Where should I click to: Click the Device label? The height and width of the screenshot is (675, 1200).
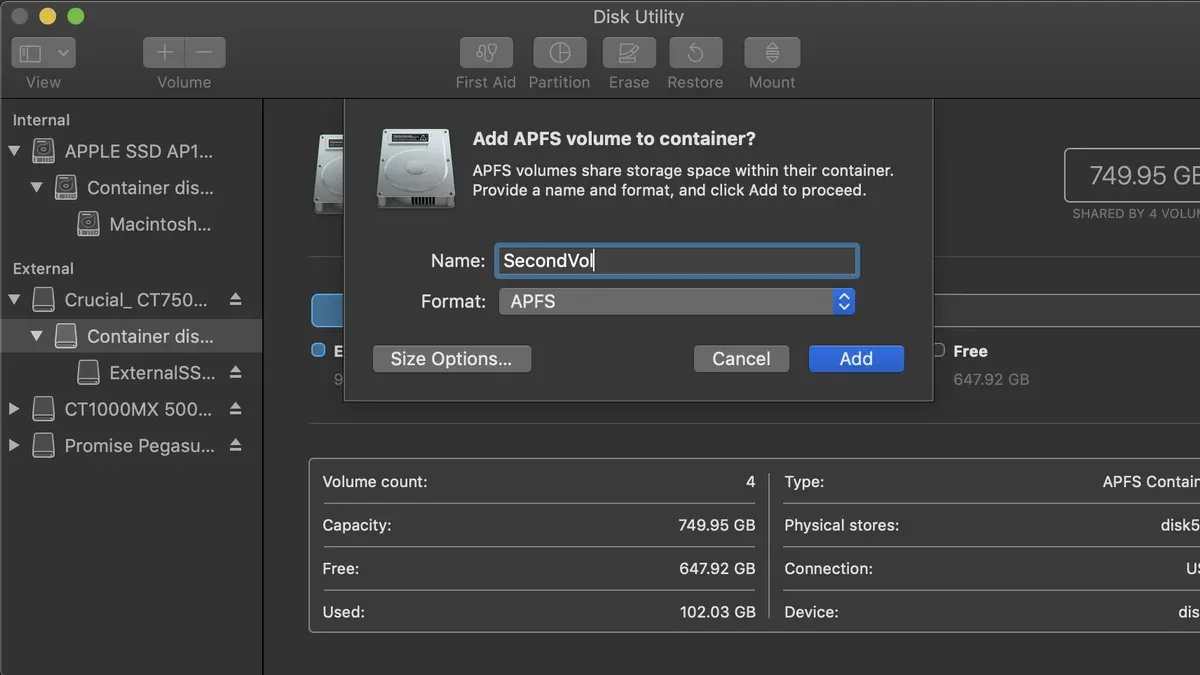click(811, 611)
